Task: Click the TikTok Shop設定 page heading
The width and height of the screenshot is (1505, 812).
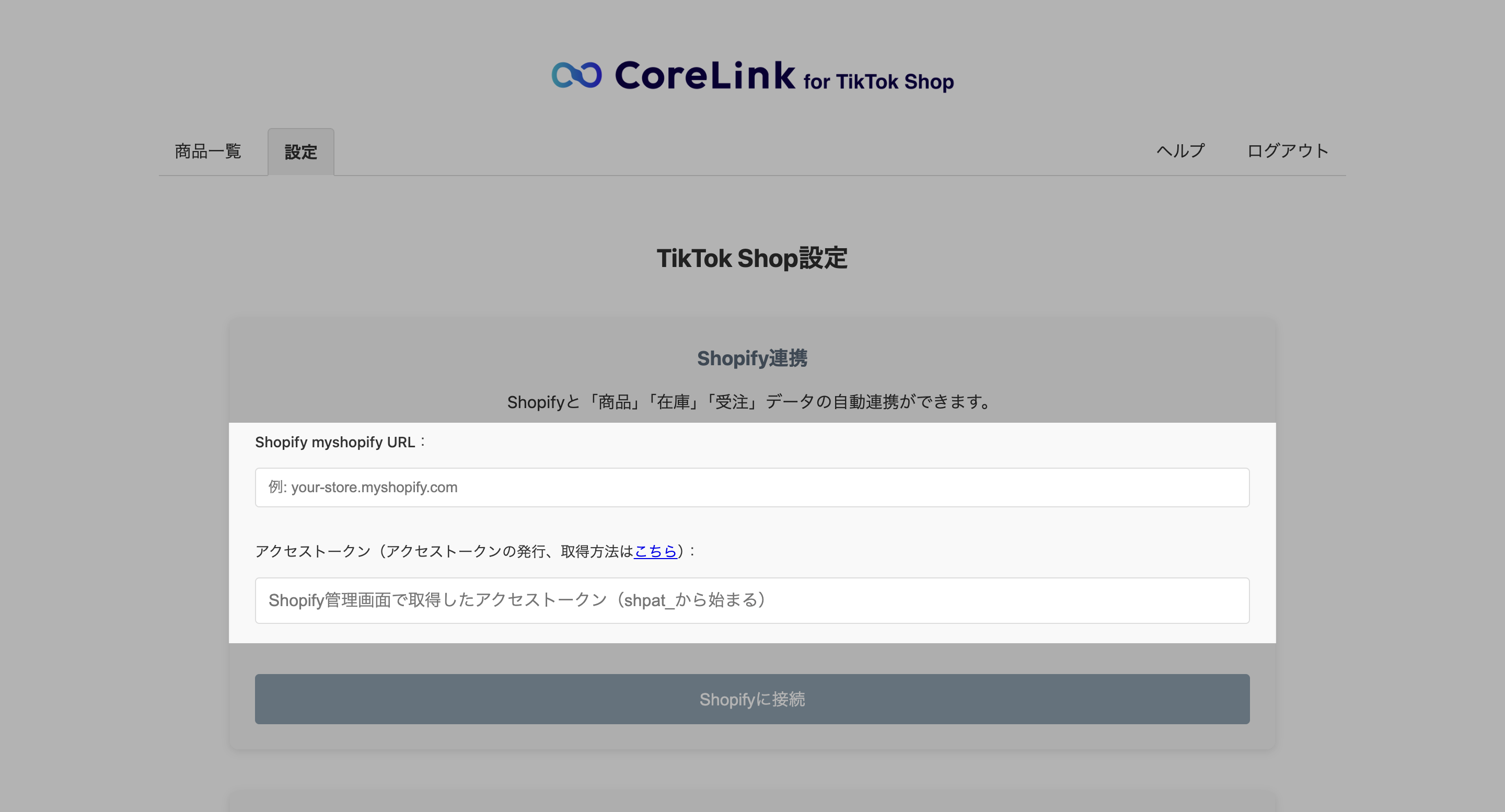Action: tap(752, 258)
